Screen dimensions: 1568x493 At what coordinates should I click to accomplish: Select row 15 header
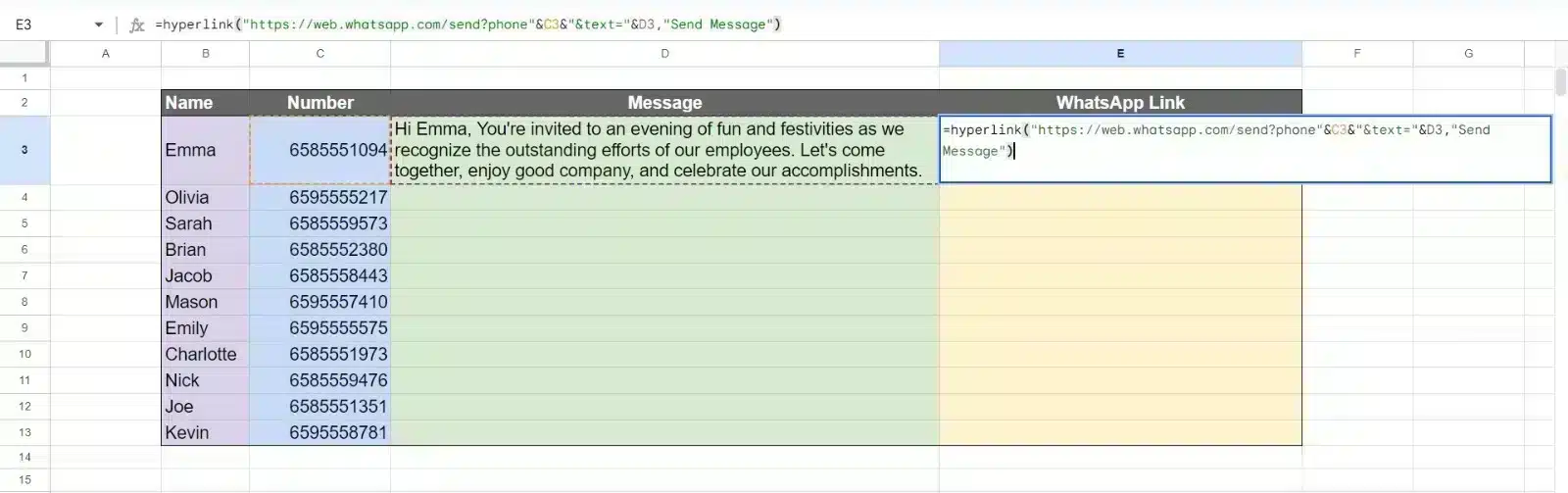point(24,480)
